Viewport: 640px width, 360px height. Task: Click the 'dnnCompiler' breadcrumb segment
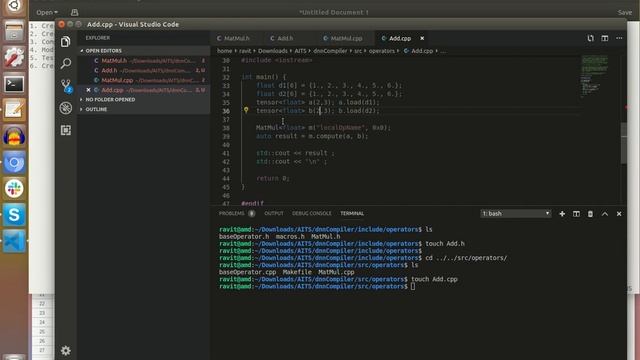[330, 51]
